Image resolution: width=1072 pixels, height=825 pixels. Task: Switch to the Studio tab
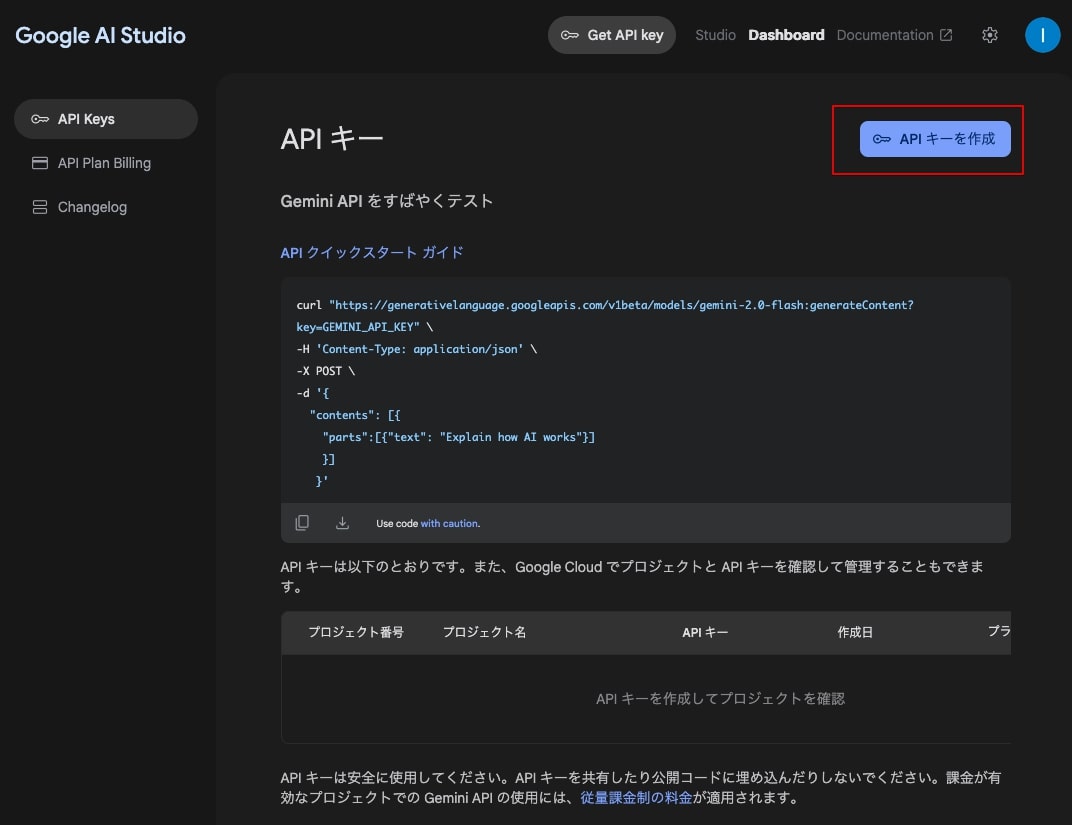[x=715, y=35]
